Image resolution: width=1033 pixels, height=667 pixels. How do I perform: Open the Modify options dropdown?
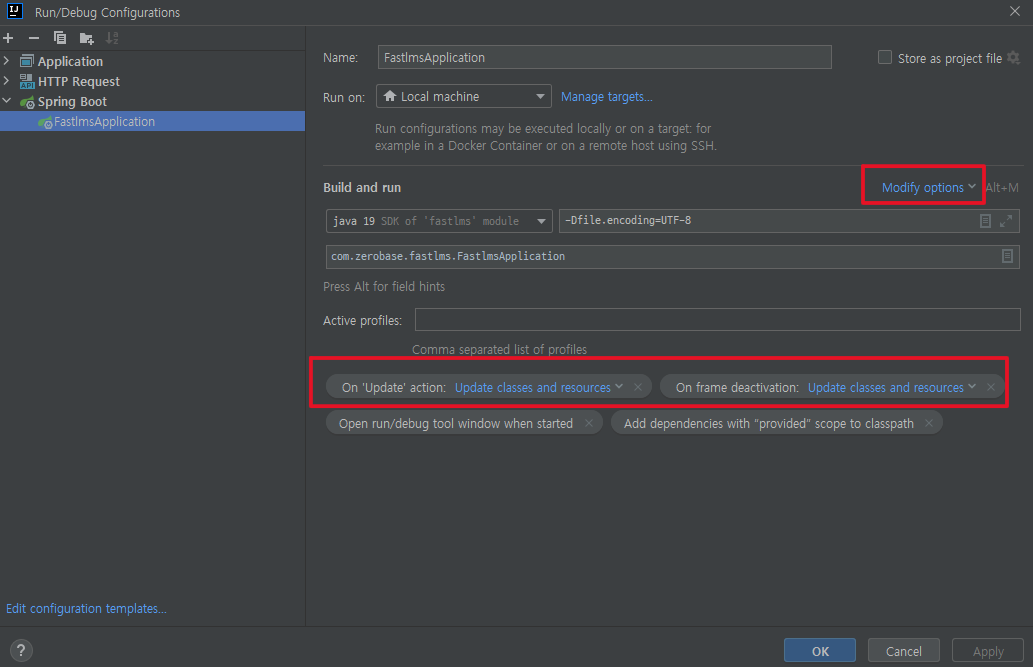(928, 188)
